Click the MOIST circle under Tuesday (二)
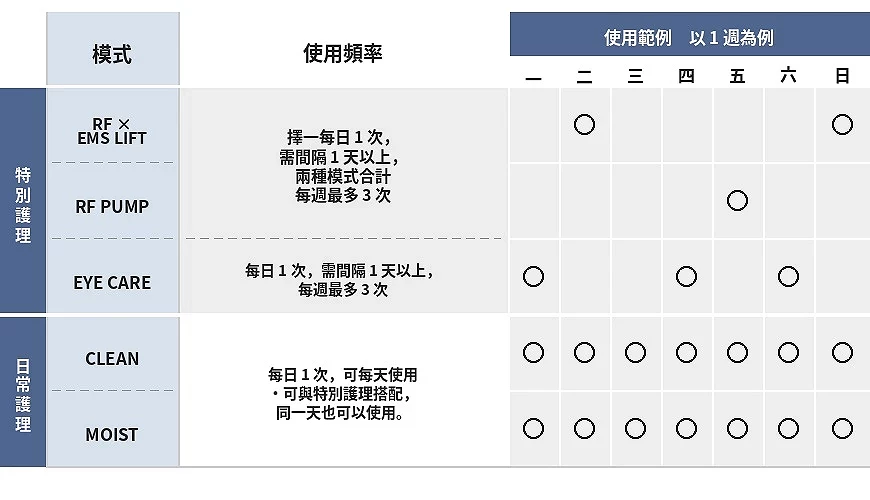 tap(584, 428)
